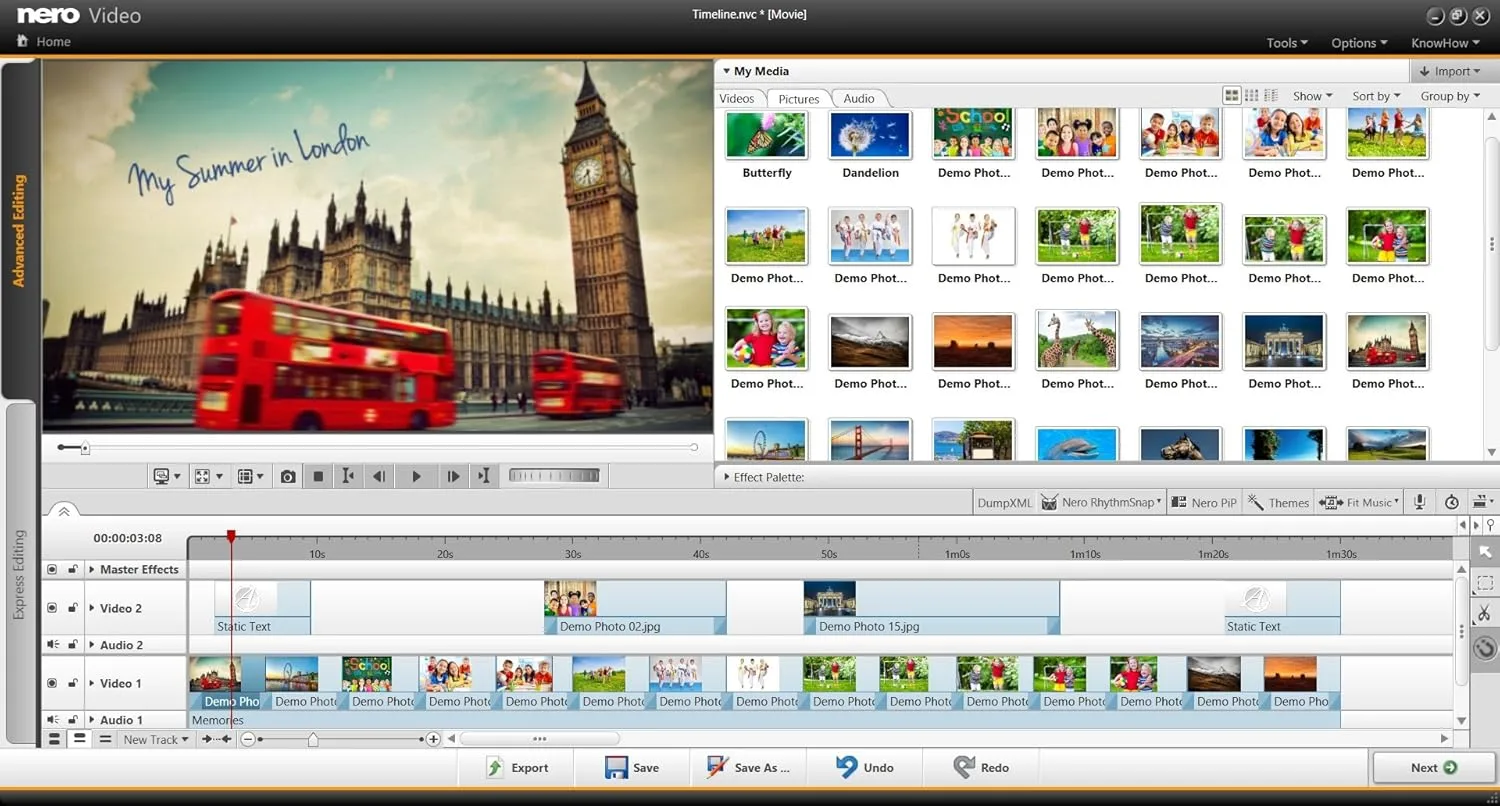Take a snapshot using the camera icon

pyautogui.click(x=287, y=475)
